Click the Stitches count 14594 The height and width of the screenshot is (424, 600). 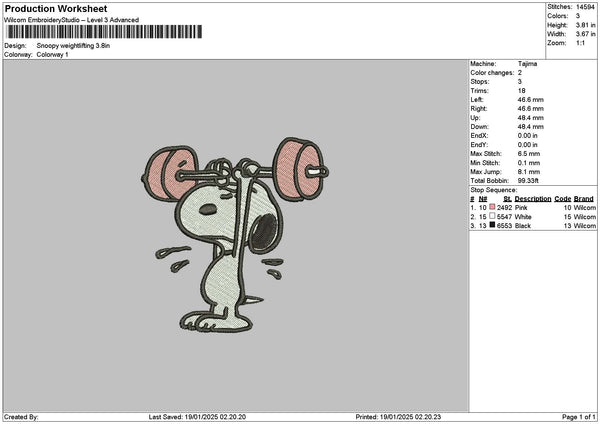click(x=585, y=6)
